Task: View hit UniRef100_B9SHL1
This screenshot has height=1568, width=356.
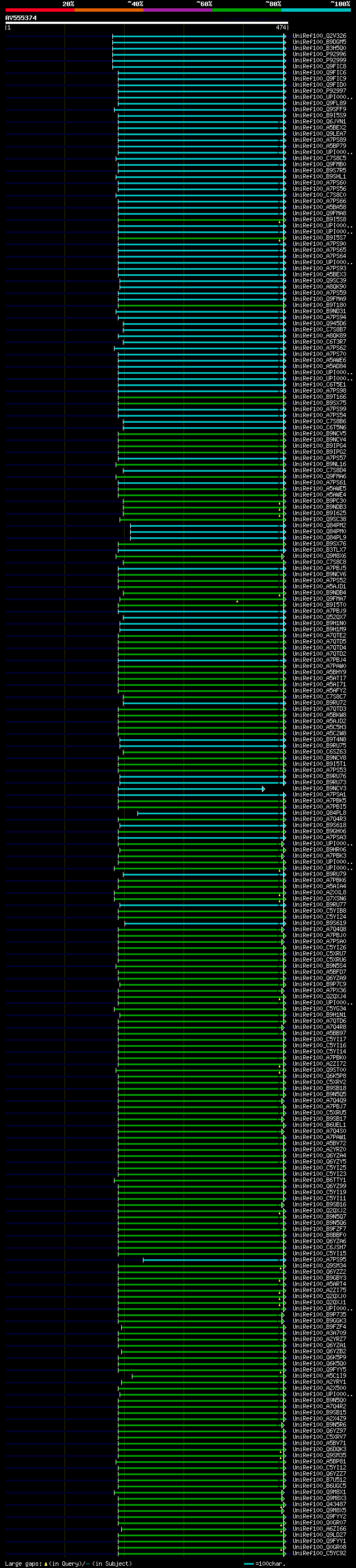Action: (x=319, y=176)
